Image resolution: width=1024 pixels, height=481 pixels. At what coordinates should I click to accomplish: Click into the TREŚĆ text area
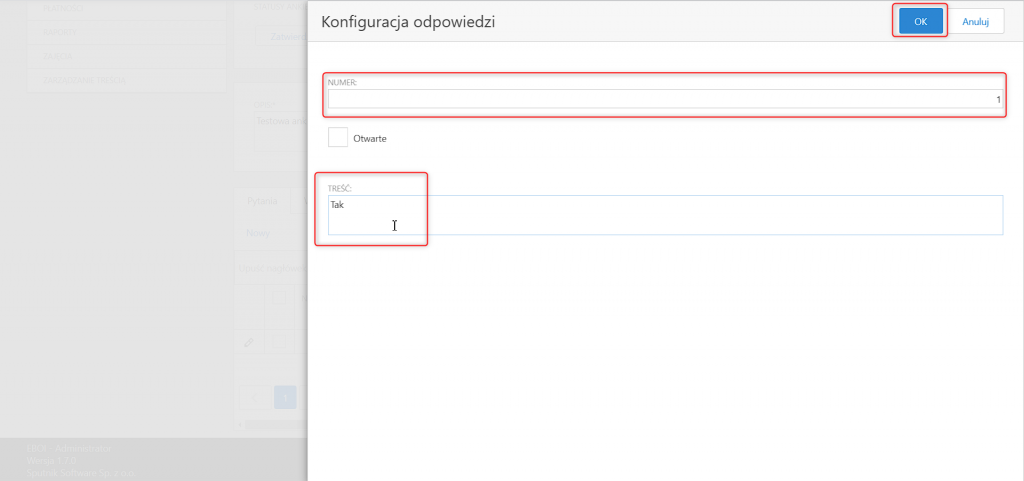[x=665, y=215]
